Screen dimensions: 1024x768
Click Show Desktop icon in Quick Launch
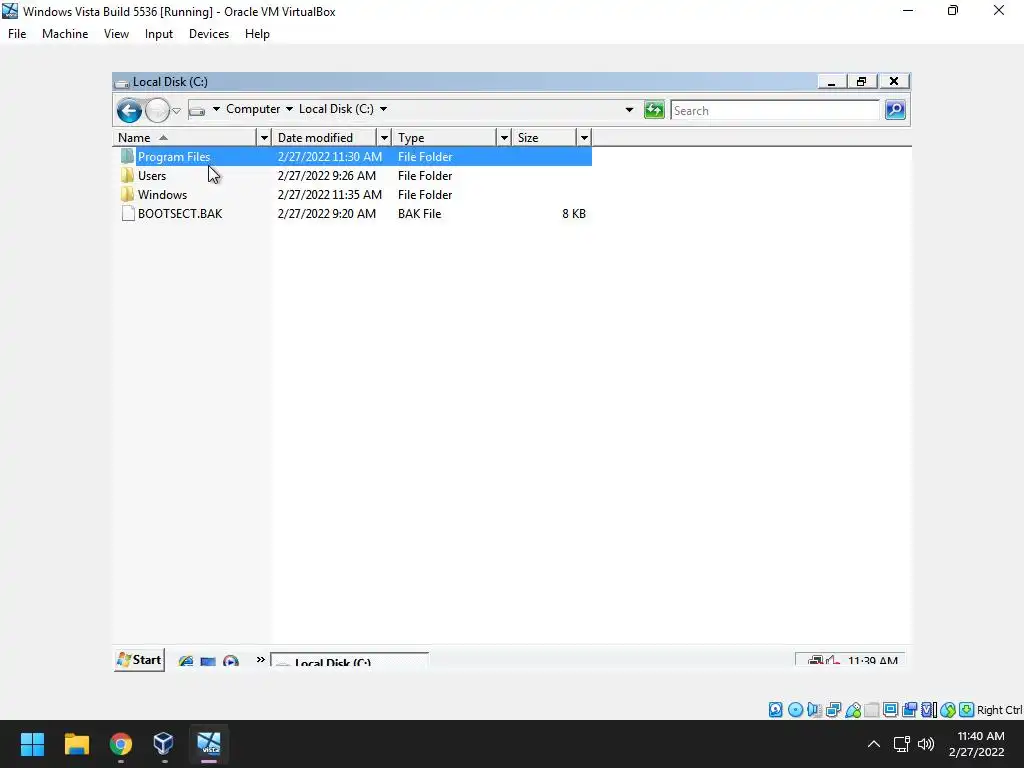pyautogui.click(x=208, y=662)
